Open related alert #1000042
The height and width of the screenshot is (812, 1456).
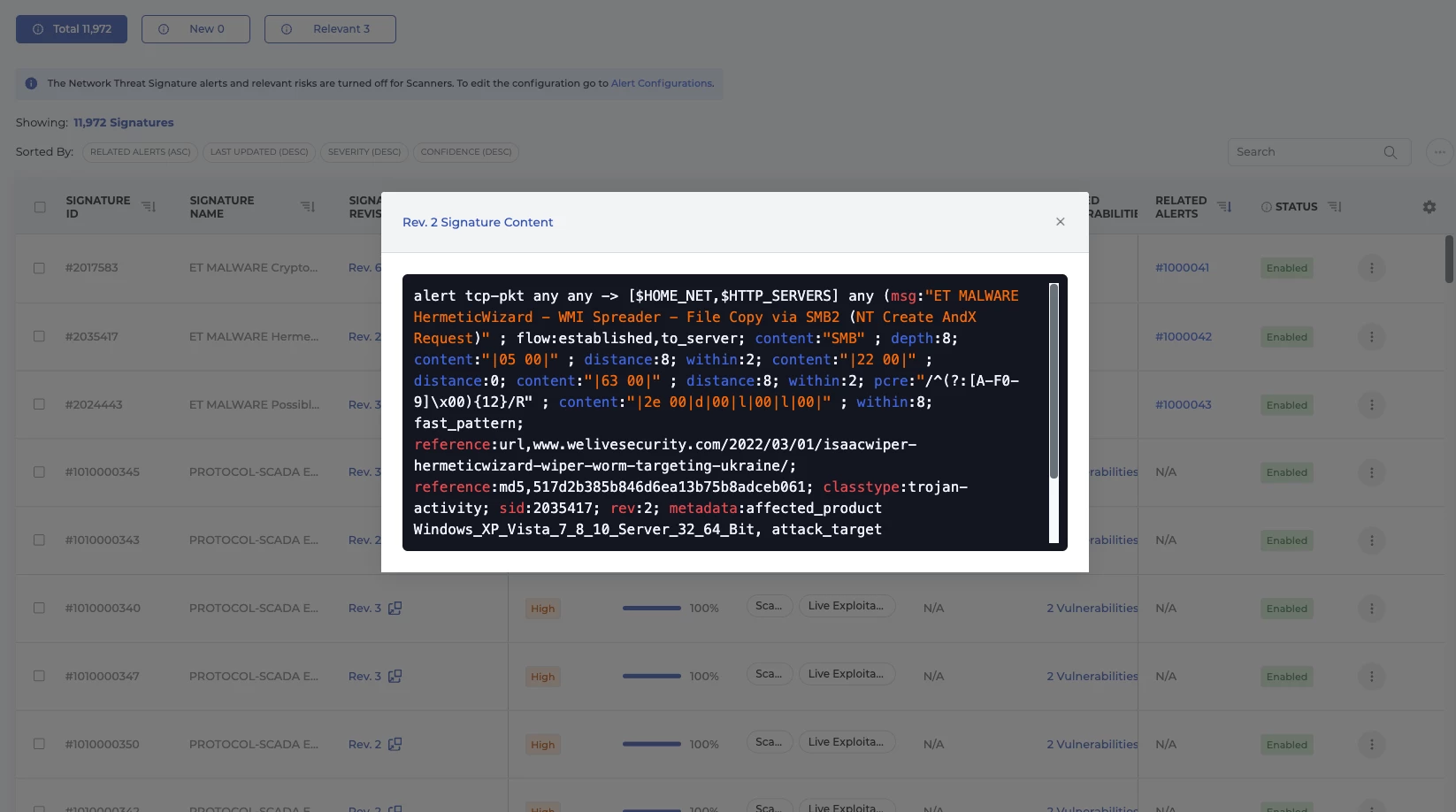coord(1183,337)
